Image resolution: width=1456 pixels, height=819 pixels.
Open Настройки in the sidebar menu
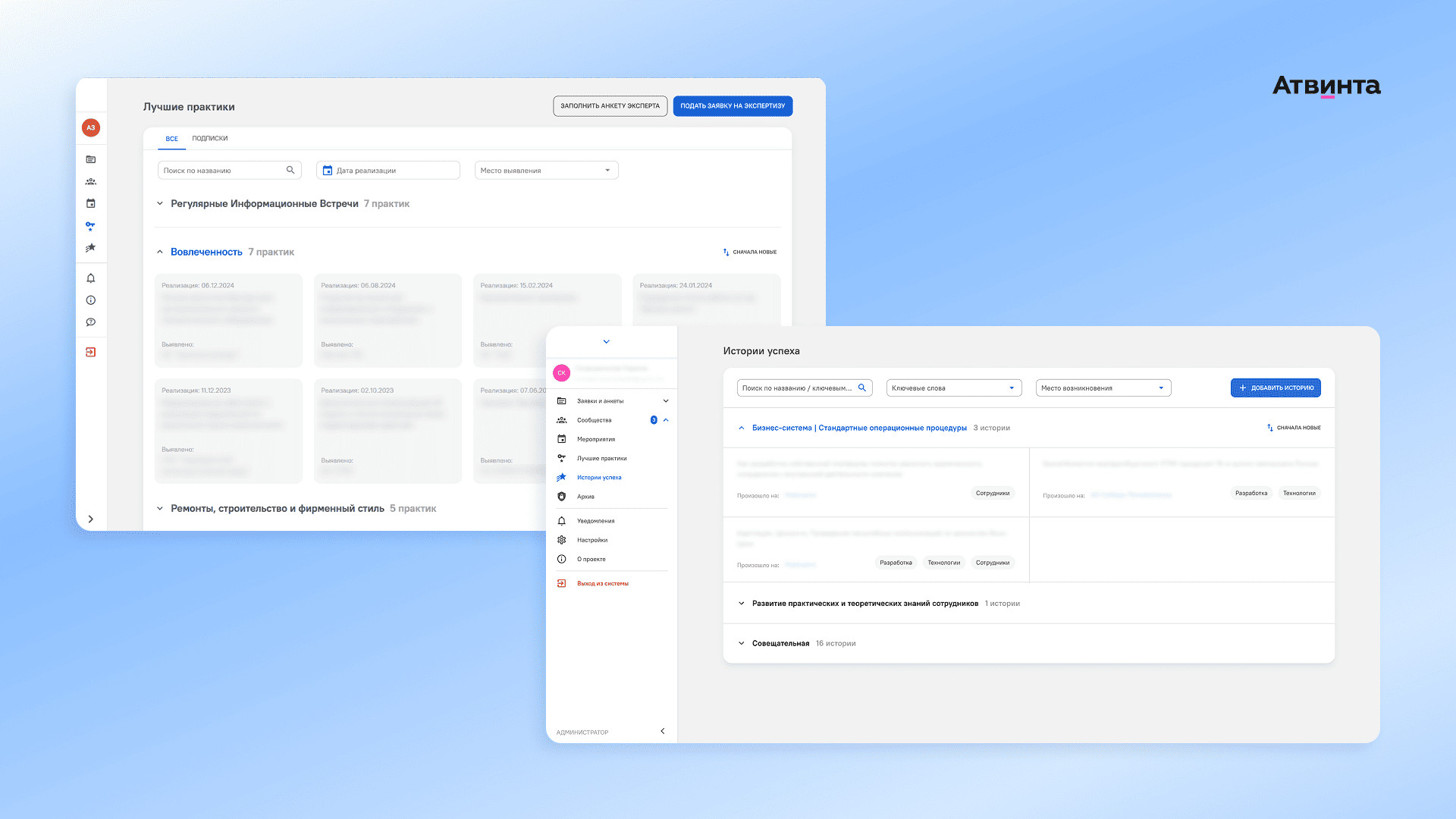[591, 540]
